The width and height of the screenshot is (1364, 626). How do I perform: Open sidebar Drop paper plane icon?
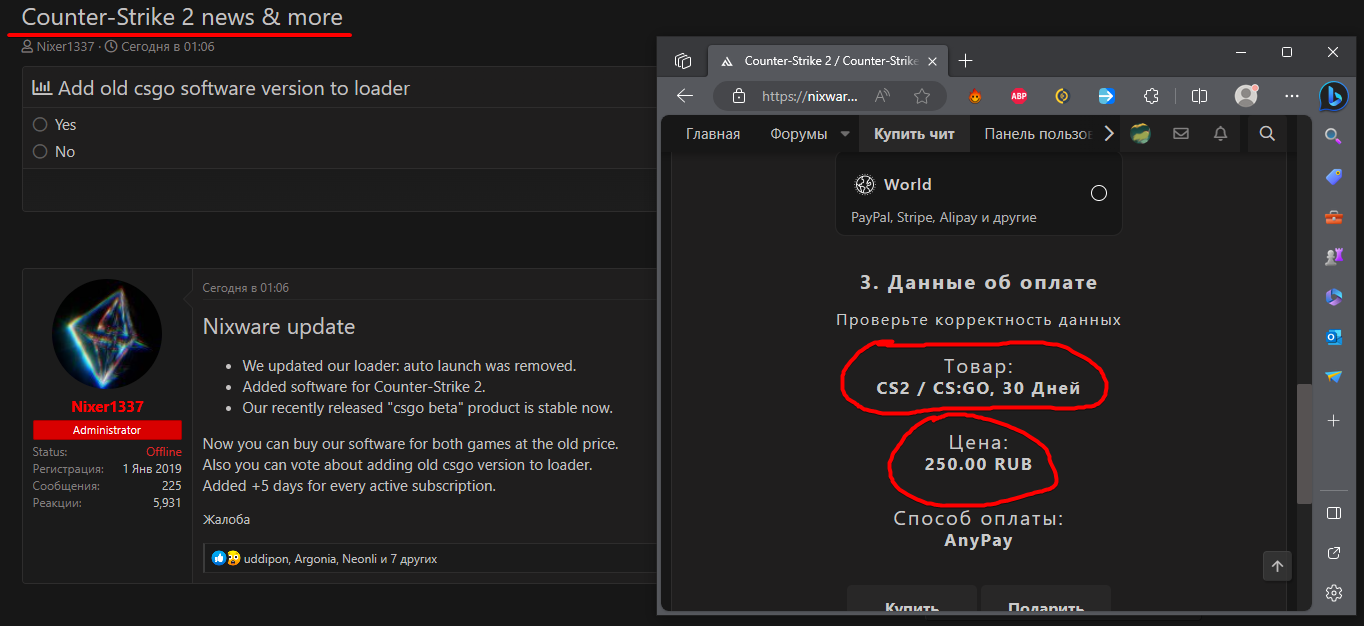tap(1333, 377)
